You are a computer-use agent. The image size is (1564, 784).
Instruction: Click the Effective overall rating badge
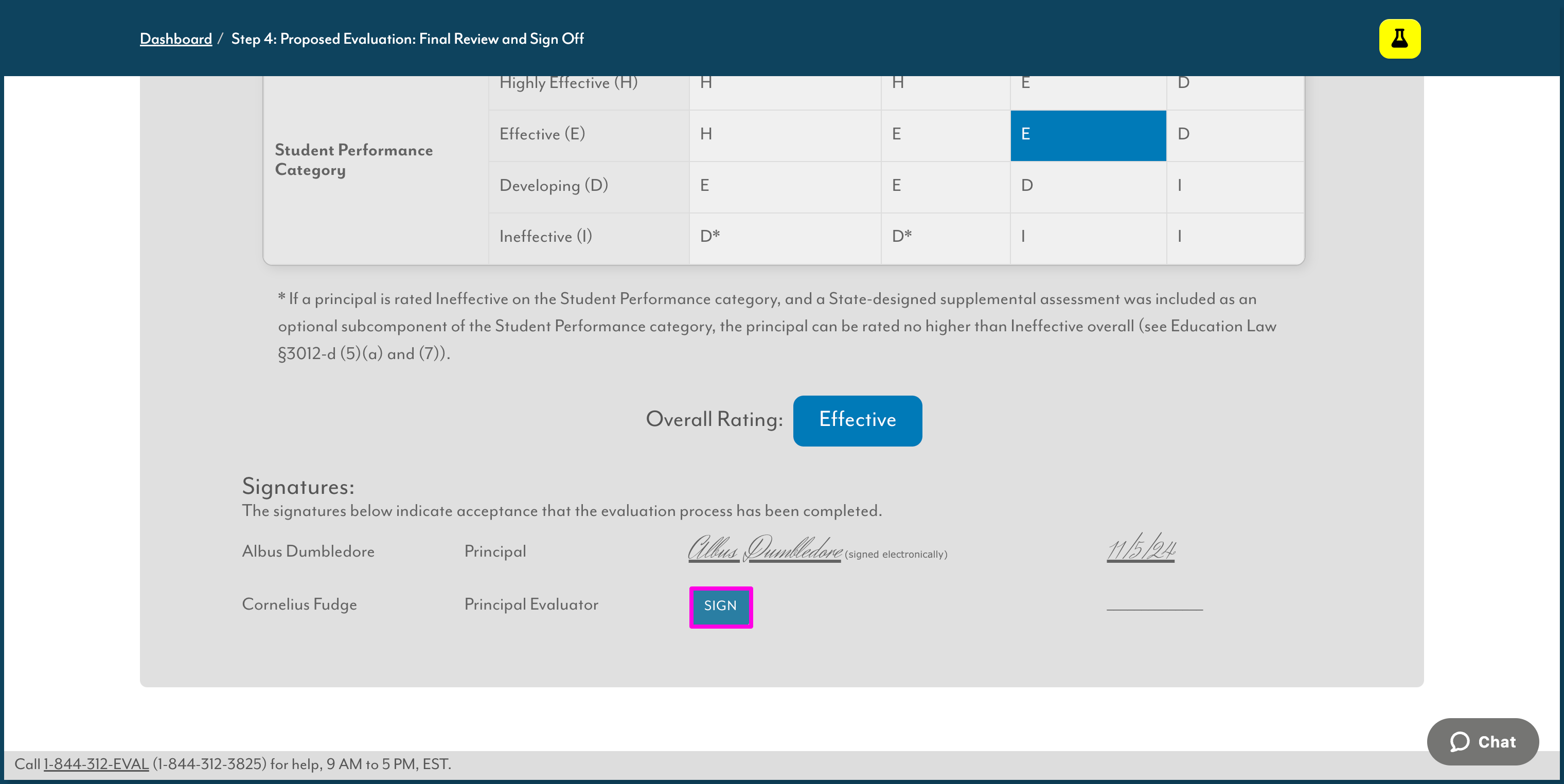(x=857, y=420)
